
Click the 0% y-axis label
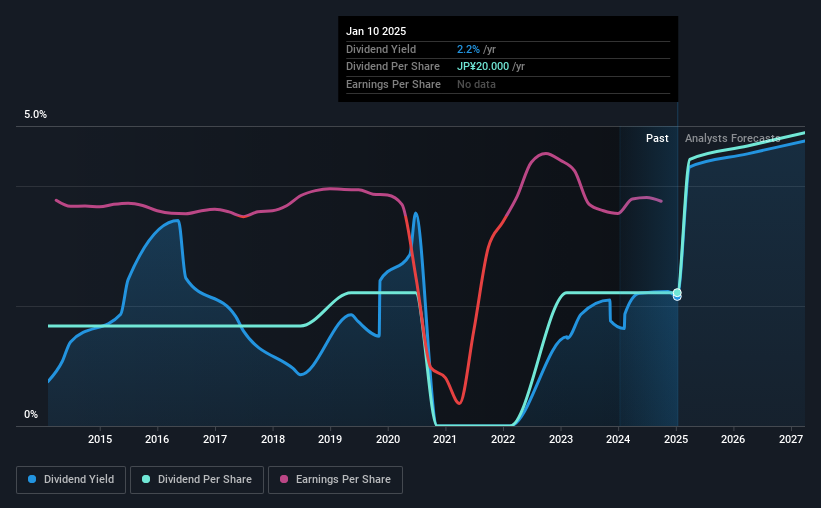pos(31,414)
